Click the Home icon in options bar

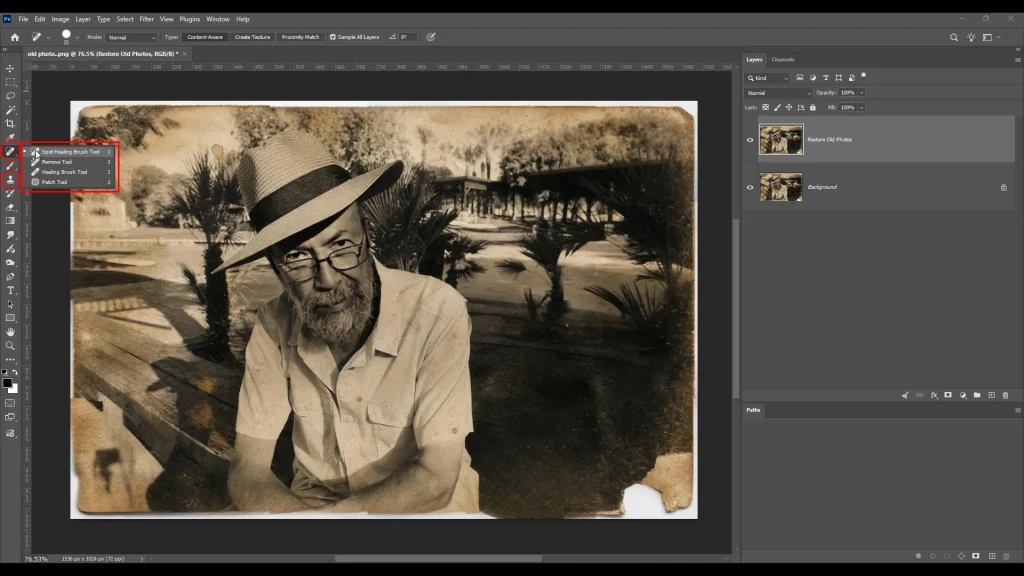point(14,37)
